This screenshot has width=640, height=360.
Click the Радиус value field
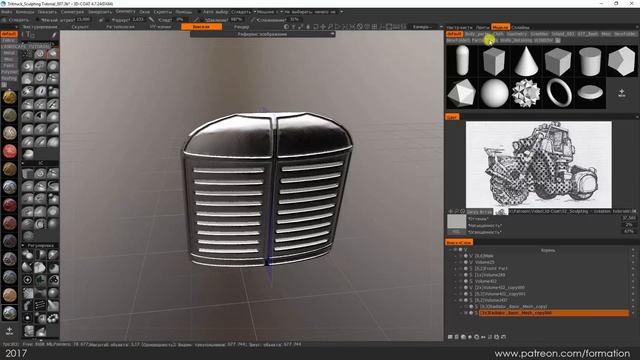pos(139,20)
